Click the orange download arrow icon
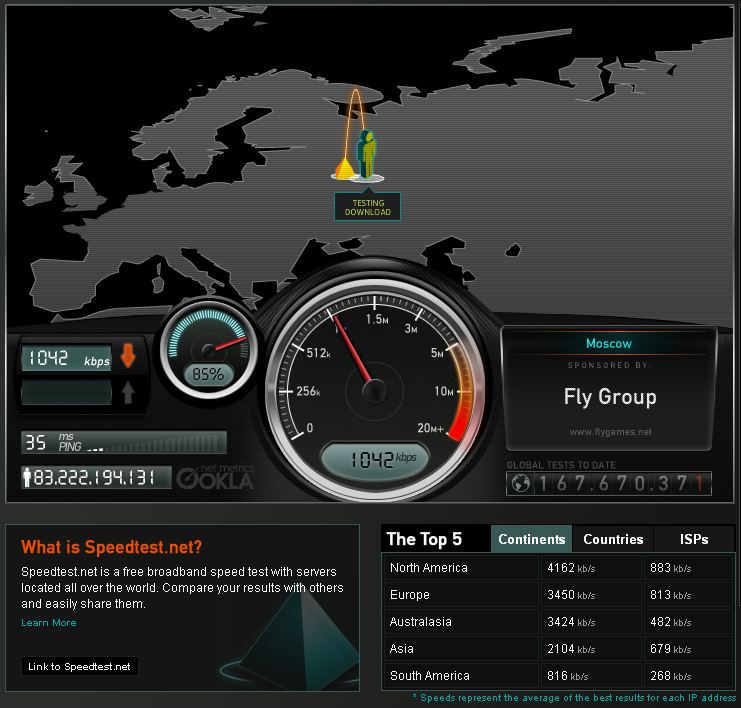741x708 pixels. point(128,355)
